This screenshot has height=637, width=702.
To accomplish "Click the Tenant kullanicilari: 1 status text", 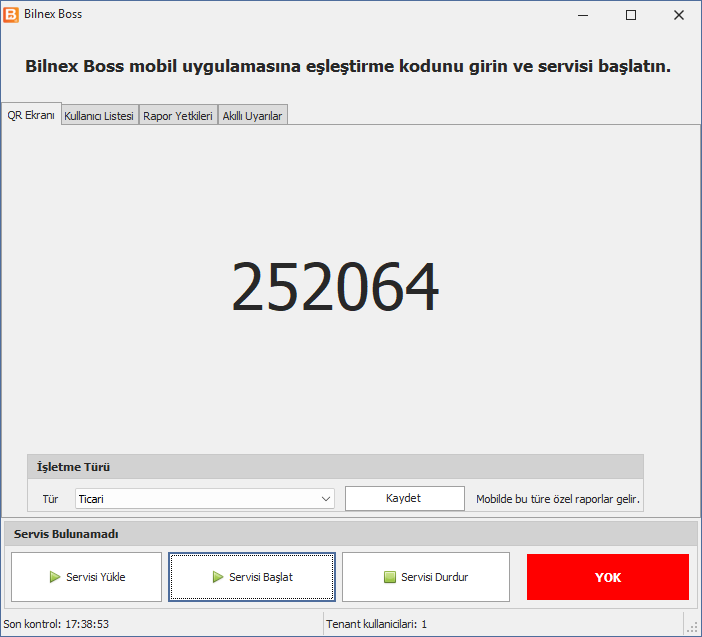I will click(x=377, y=624).
